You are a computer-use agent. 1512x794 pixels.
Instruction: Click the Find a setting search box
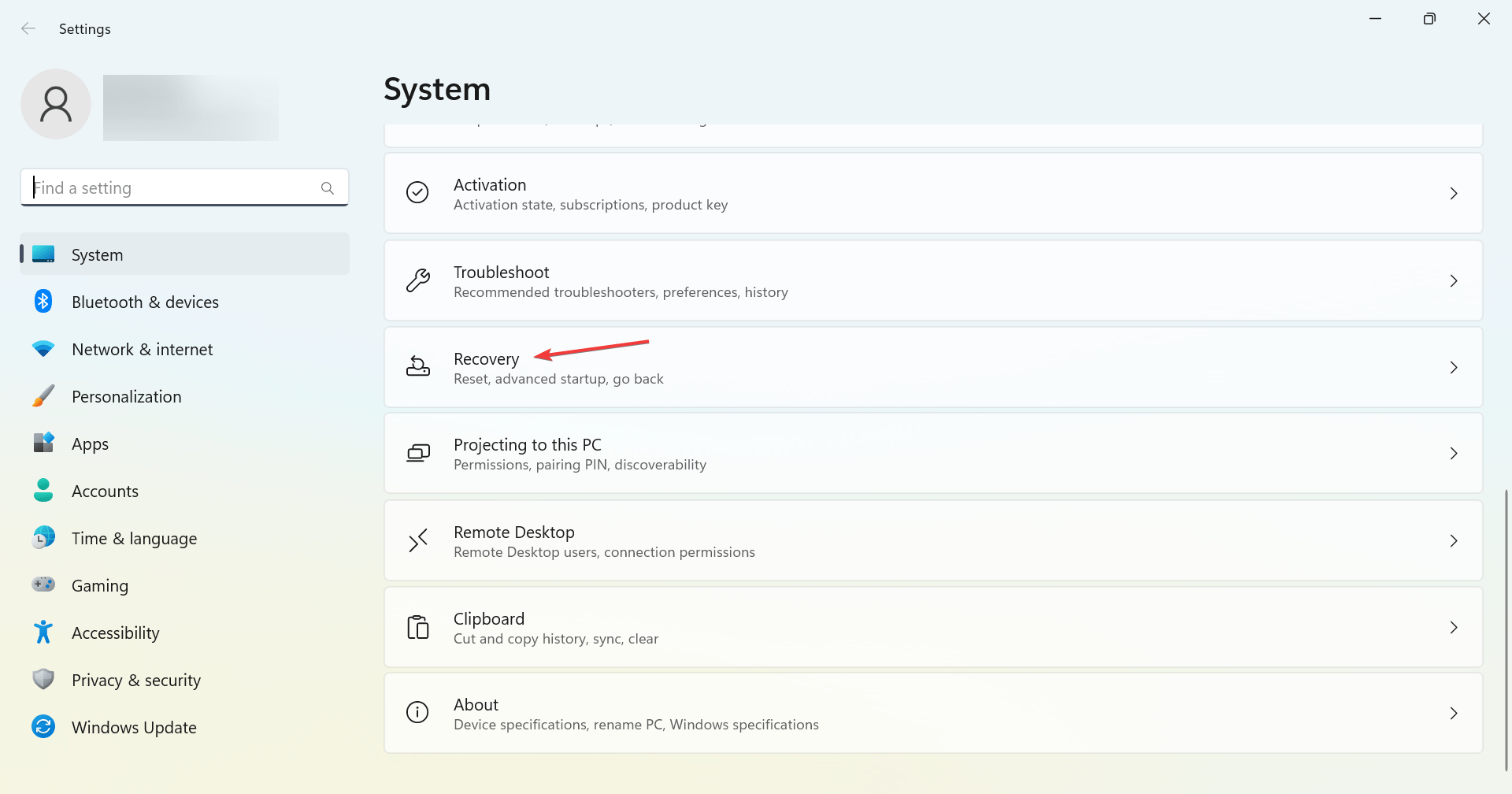tap(184, 187)
